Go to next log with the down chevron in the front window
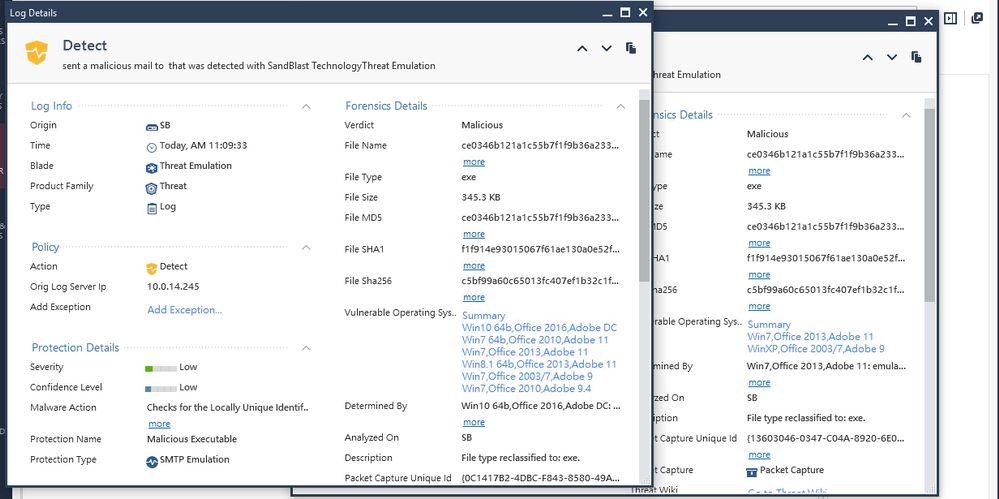 click(x=607, y=48)
